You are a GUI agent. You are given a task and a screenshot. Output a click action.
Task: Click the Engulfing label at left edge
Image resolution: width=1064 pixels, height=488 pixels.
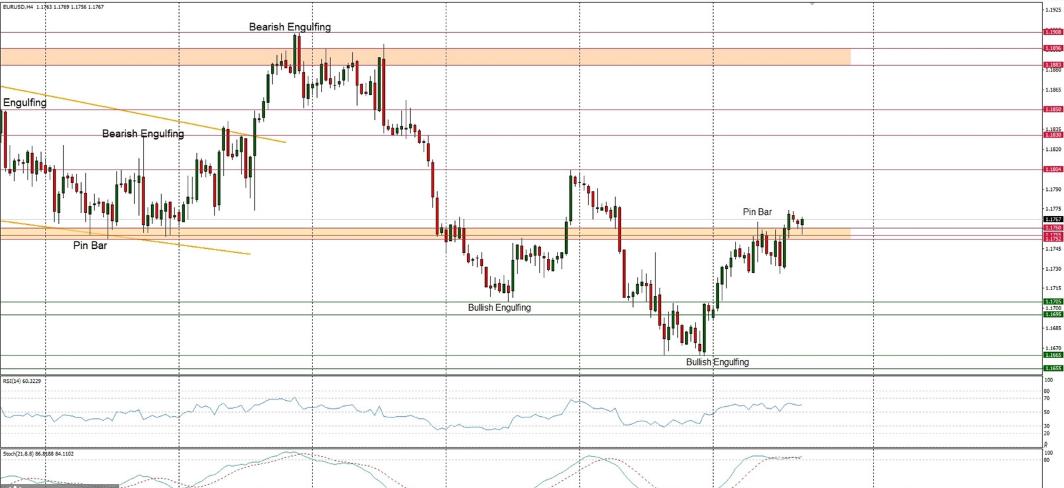24,102
